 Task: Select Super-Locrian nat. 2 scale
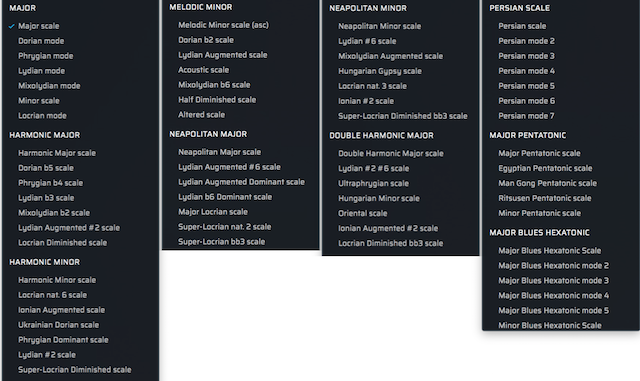(x=224, y=227)
